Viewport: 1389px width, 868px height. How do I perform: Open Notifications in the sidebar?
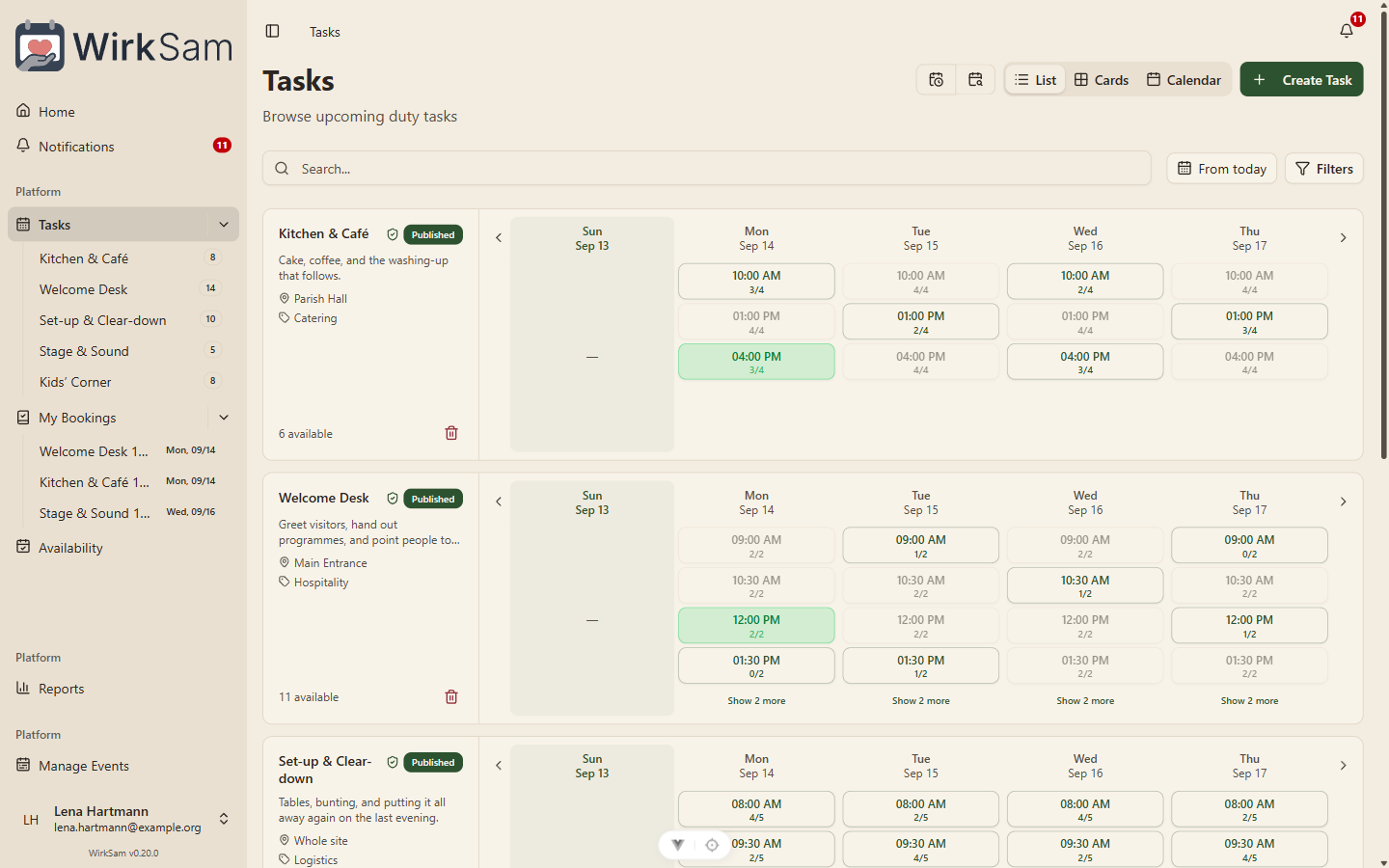[123, 147]
